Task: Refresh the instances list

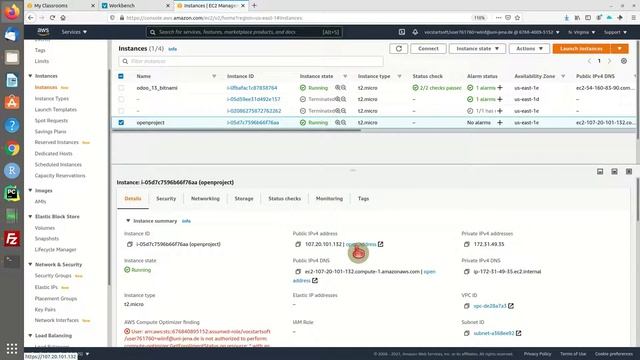Action: pyautogui.click(x=398, y=49)
